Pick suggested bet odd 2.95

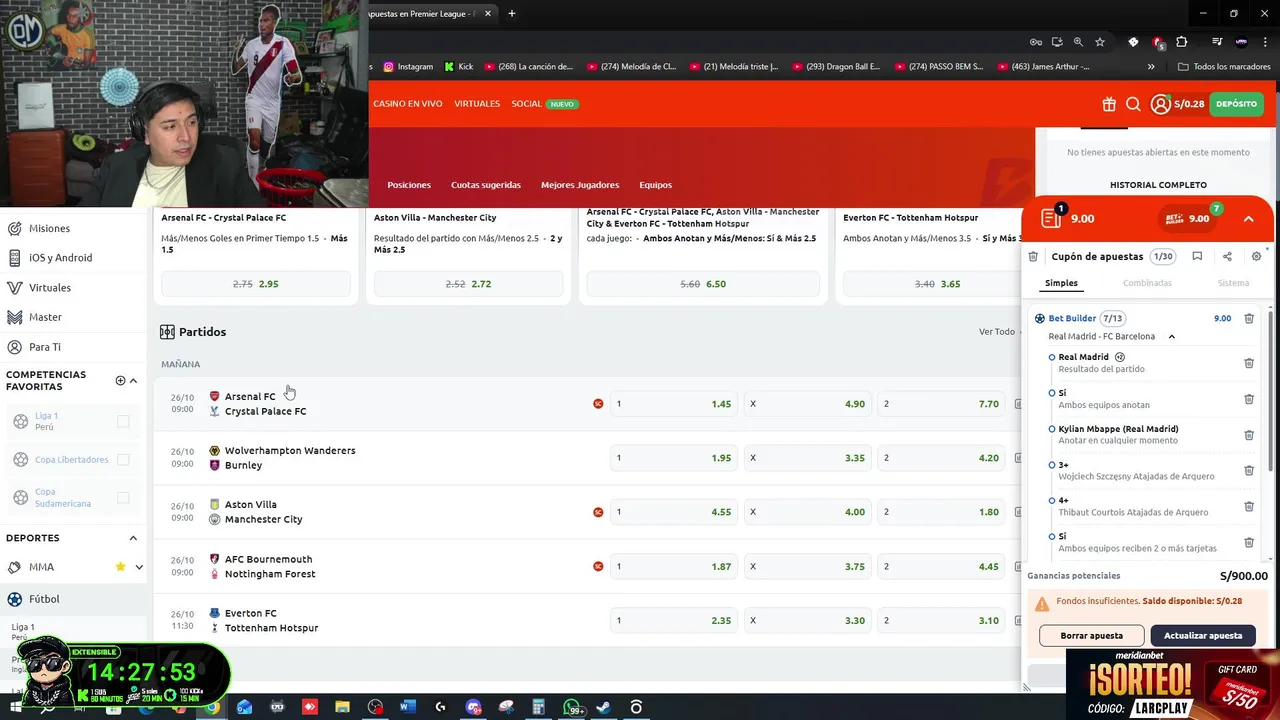click(256, 284)
